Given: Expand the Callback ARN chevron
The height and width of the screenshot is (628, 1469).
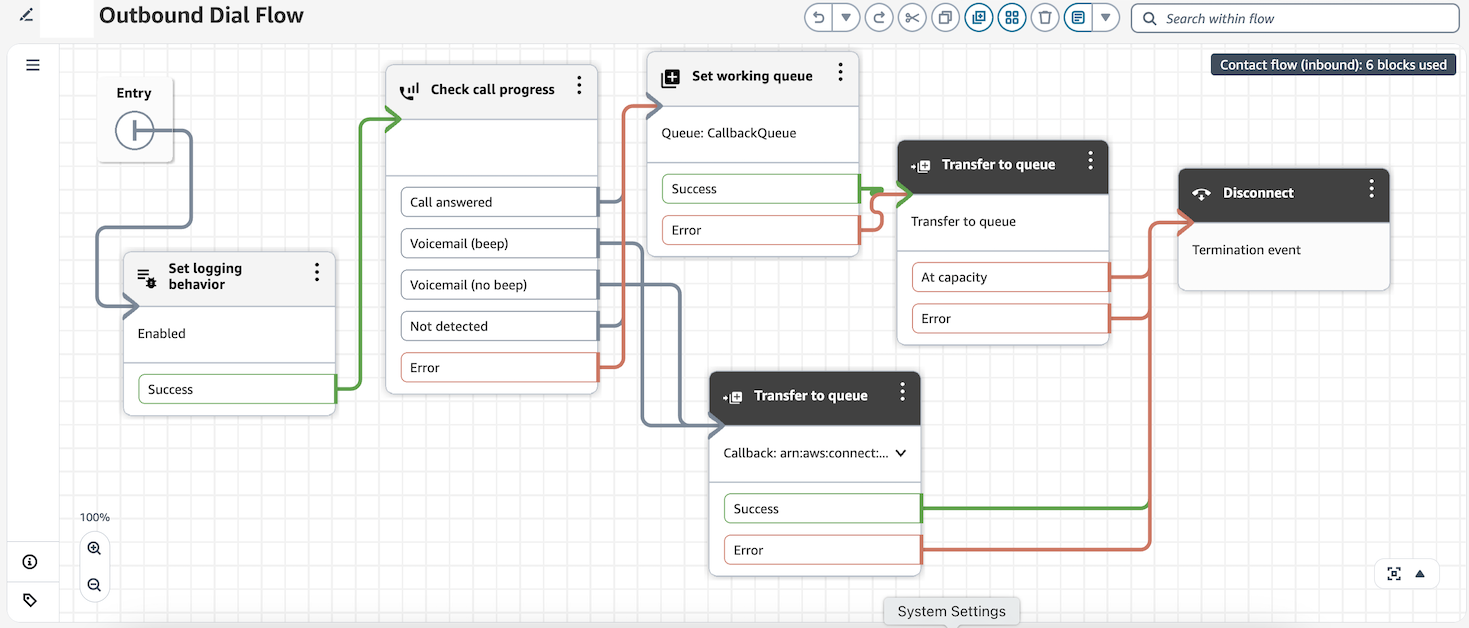Looking at the screenshot, I should [900, 453].
